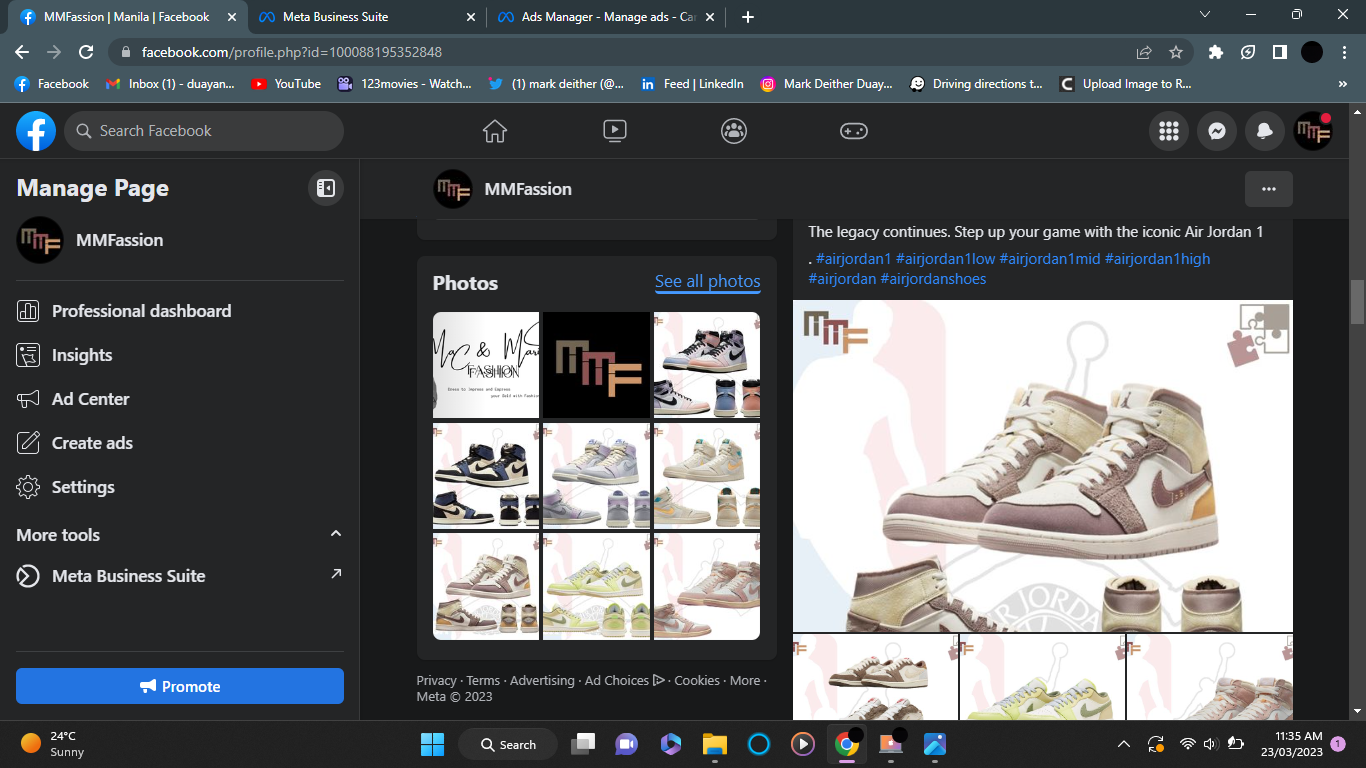This screenshot has height=768, width=1366.
Task: Open the Facebook menu grid icon
Action: [1168, 131]
